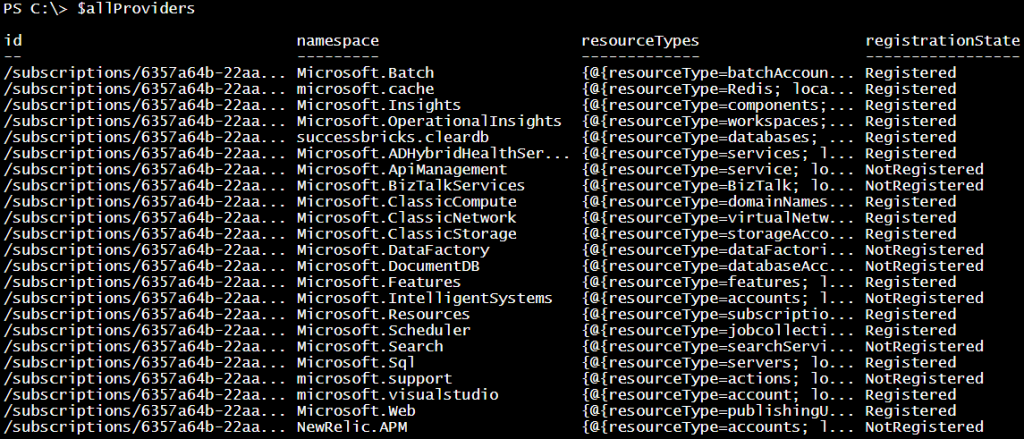Image resolution: width=1024 pixels, height=439 pixels.
Task: Click the $allProviders command text
Action: [x=122, y=9]
